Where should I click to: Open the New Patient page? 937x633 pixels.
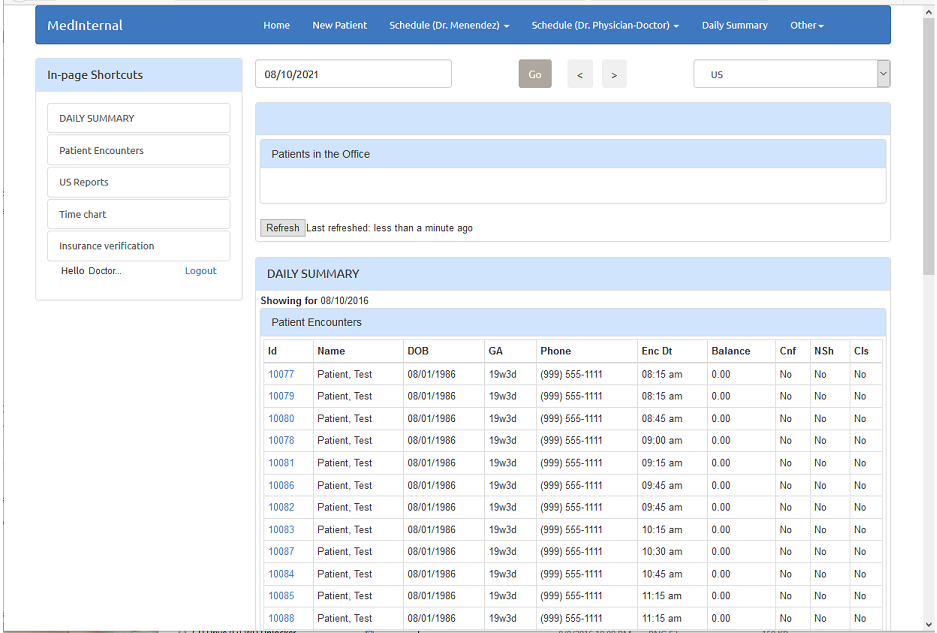point(339,25)
